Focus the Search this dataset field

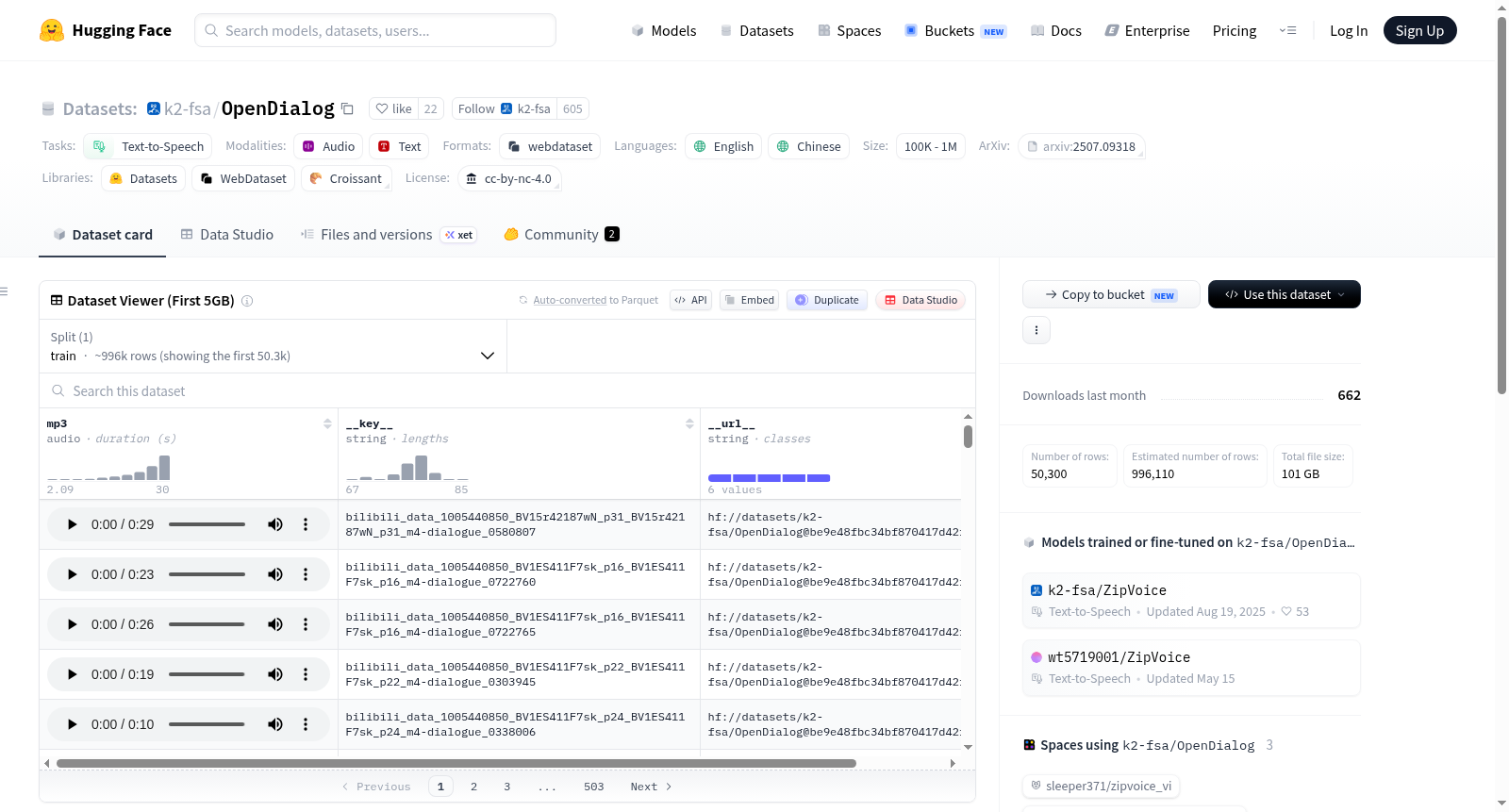coord(507,390)
